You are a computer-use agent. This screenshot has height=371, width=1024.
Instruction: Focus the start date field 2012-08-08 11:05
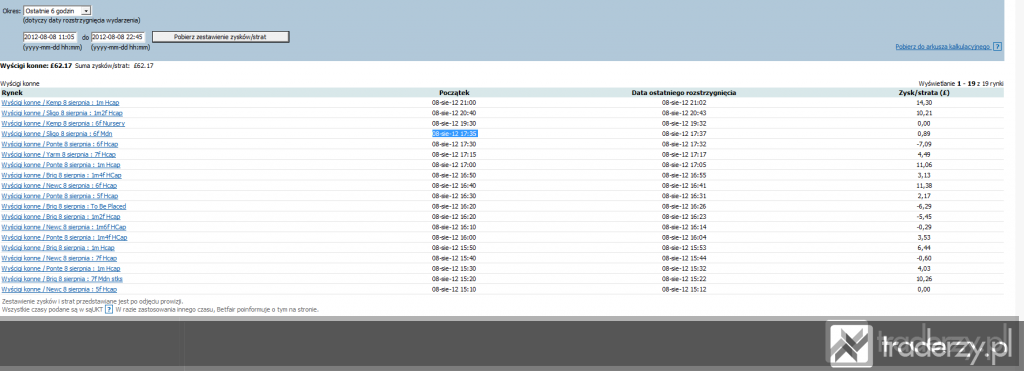[x=50, y=37]
